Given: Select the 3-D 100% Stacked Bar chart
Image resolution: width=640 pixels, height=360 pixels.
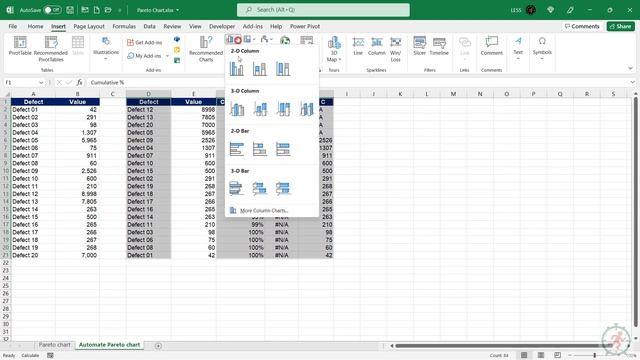Looking at the screenshot, I should click(x=283, y=188).
